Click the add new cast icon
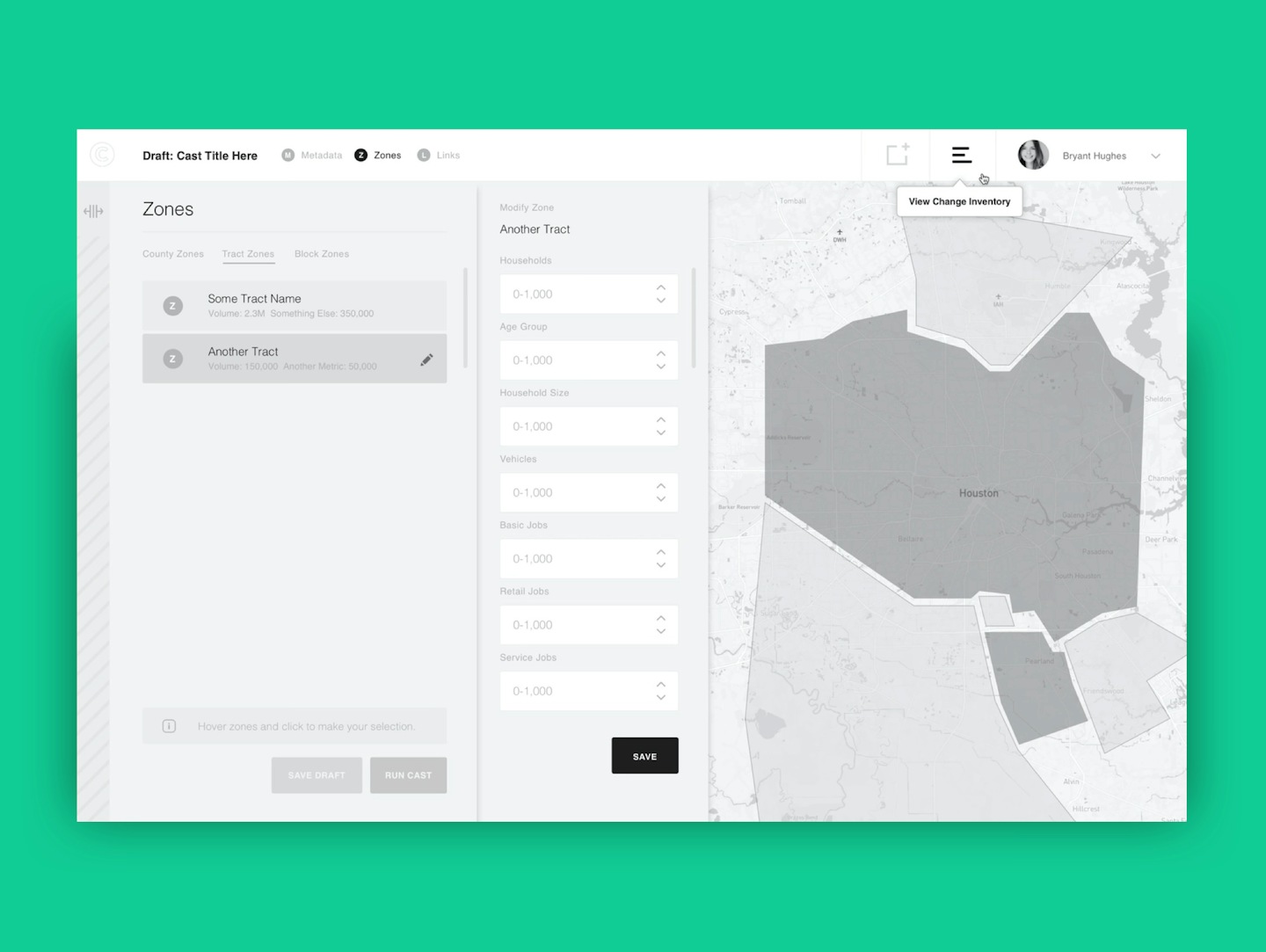Screen dimensions: 1266x952 coord(897,155)
